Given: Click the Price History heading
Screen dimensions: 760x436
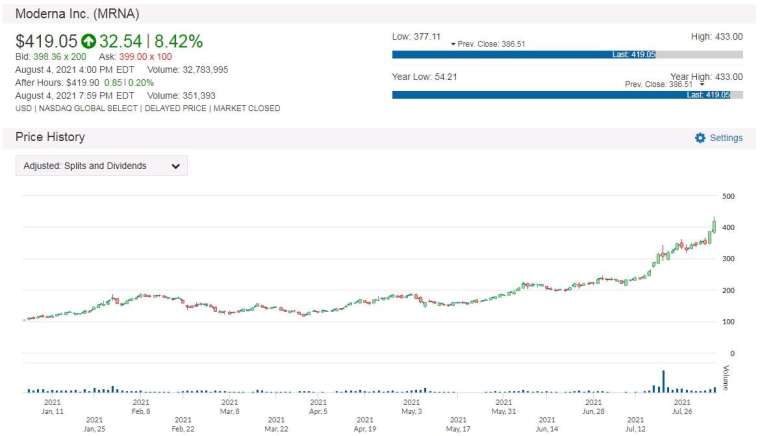Looking at the screenshot, I should click(50, 137).
